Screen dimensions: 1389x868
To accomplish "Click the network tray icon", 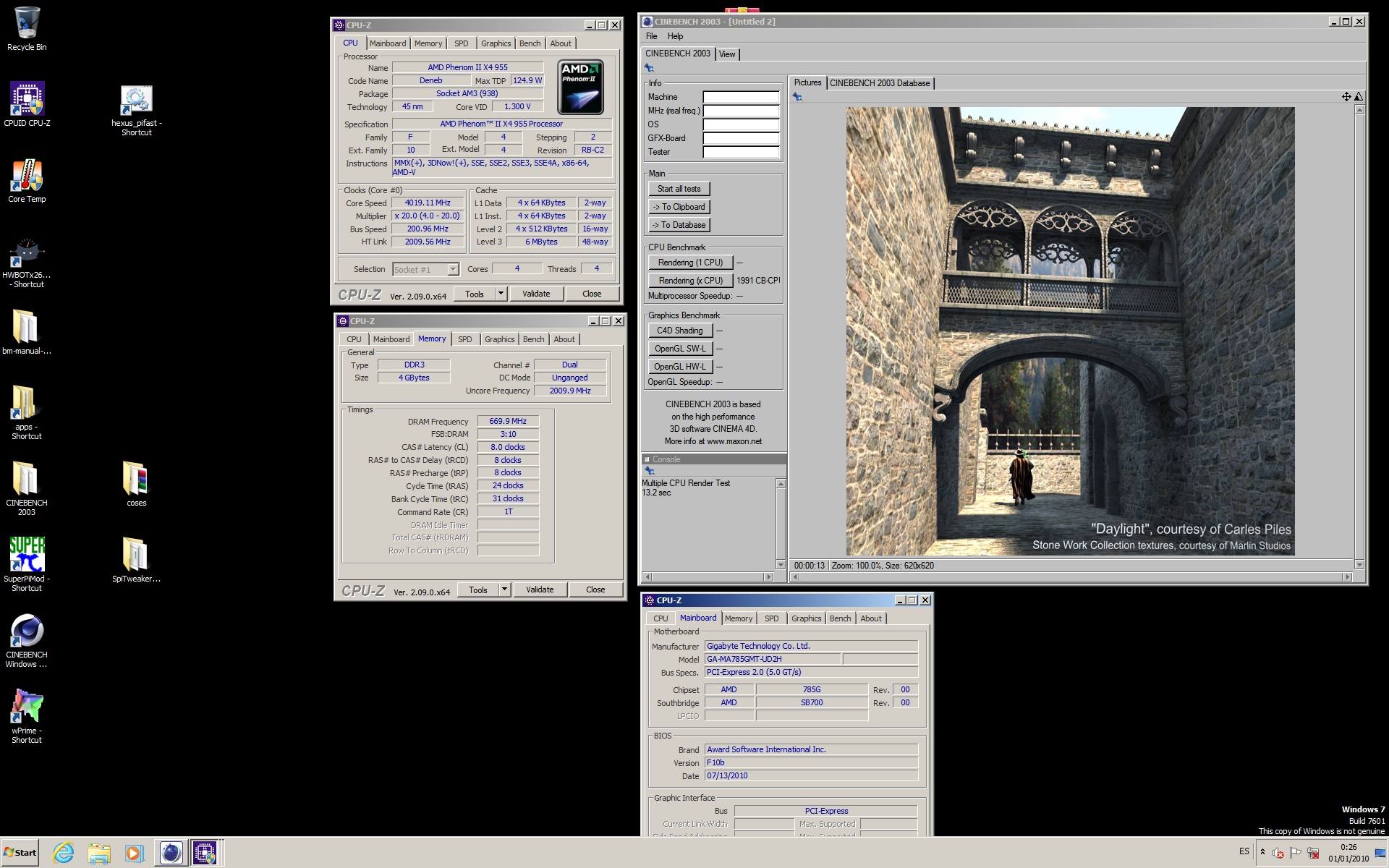I will (x=1313, y=853).
